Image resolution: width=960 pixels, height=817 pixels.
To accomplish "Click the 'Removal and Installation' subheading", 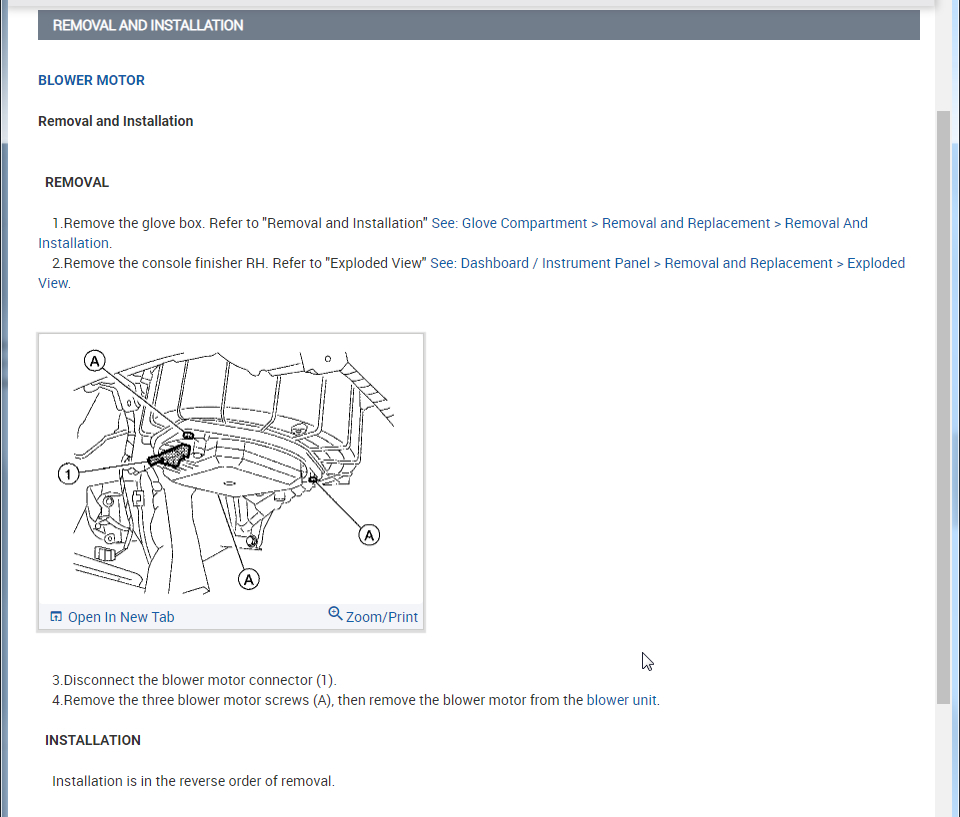I will [115, 121].
